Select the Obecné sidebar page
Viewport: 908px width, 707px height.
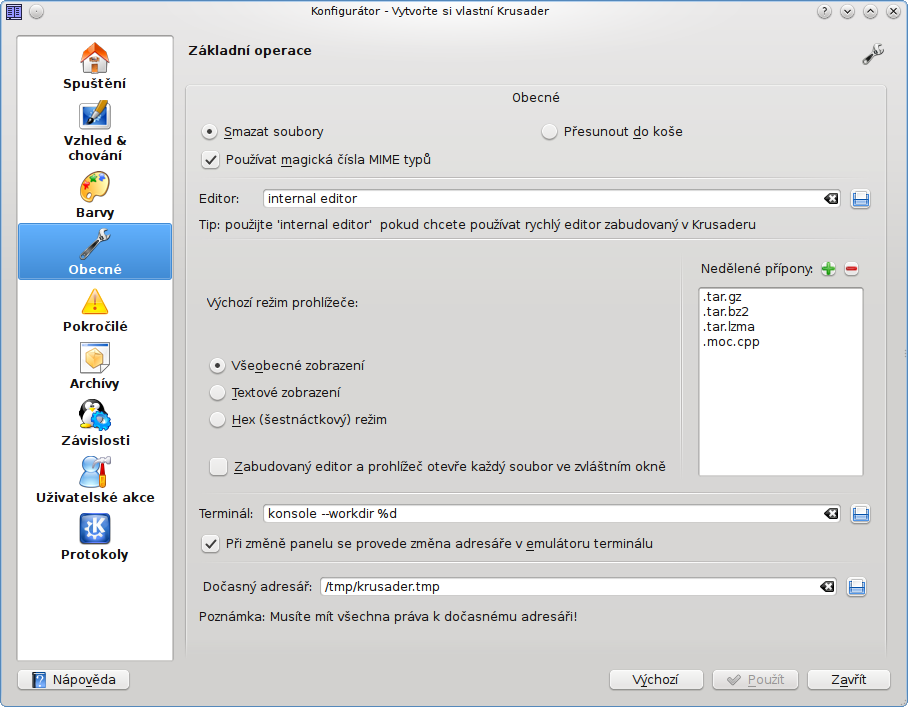(95, 252)
